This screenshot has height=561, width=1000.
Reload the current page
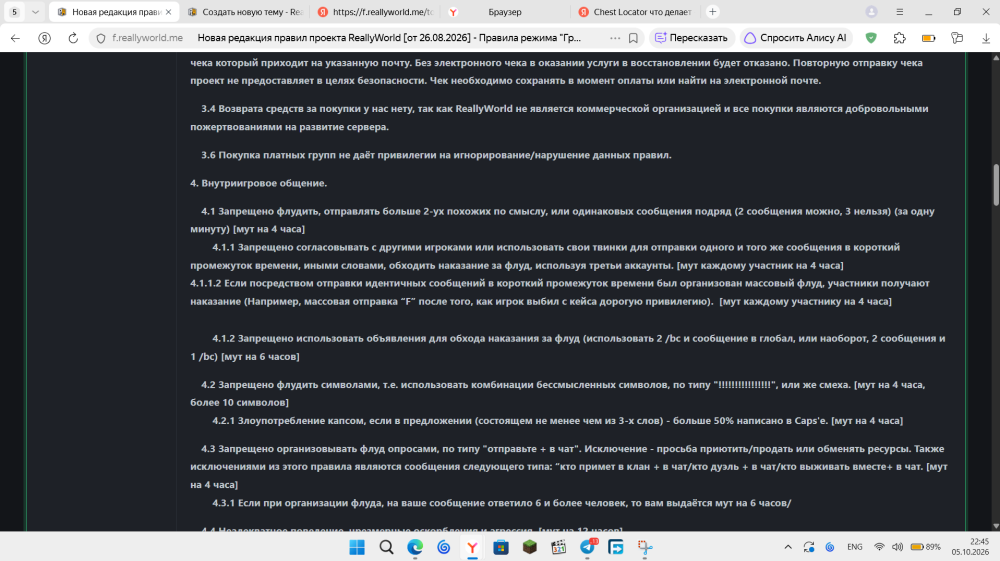click(x=73, y=38)
